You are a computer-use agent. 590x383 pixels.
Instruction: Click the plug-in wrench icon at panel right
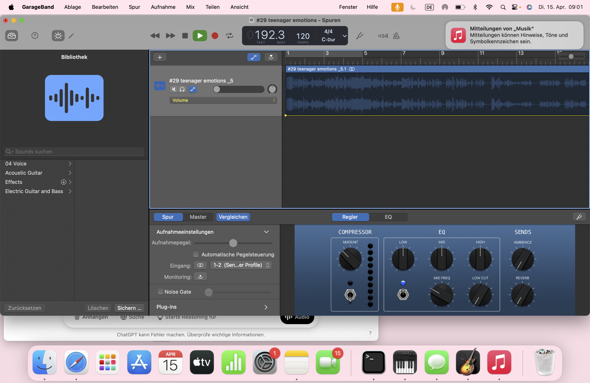click(x=579, y=217)
